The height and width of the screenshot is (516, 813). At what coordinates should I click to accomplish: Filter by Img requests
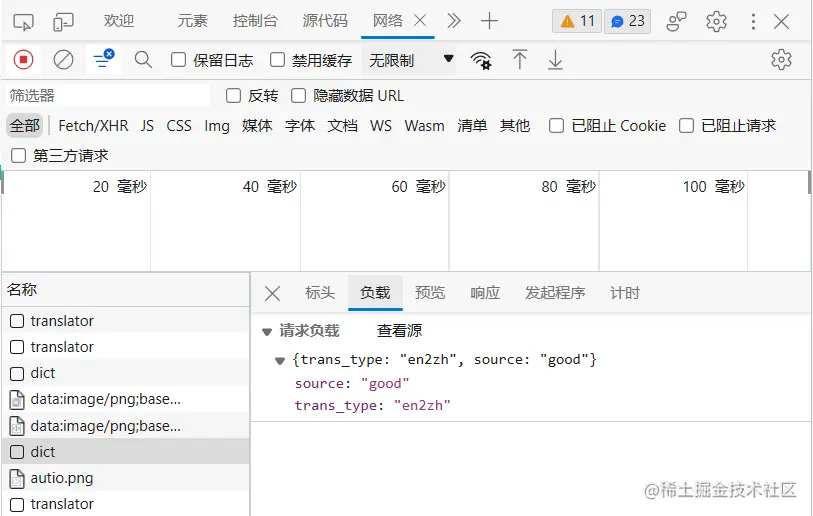(x=217, y=126)
